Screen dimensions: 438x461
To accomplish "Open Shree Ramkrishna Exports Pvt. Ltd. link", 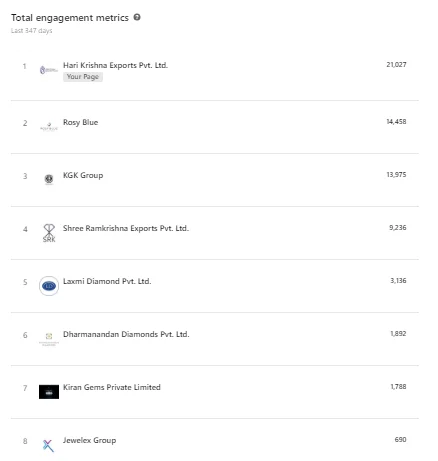I will [126, 228].
